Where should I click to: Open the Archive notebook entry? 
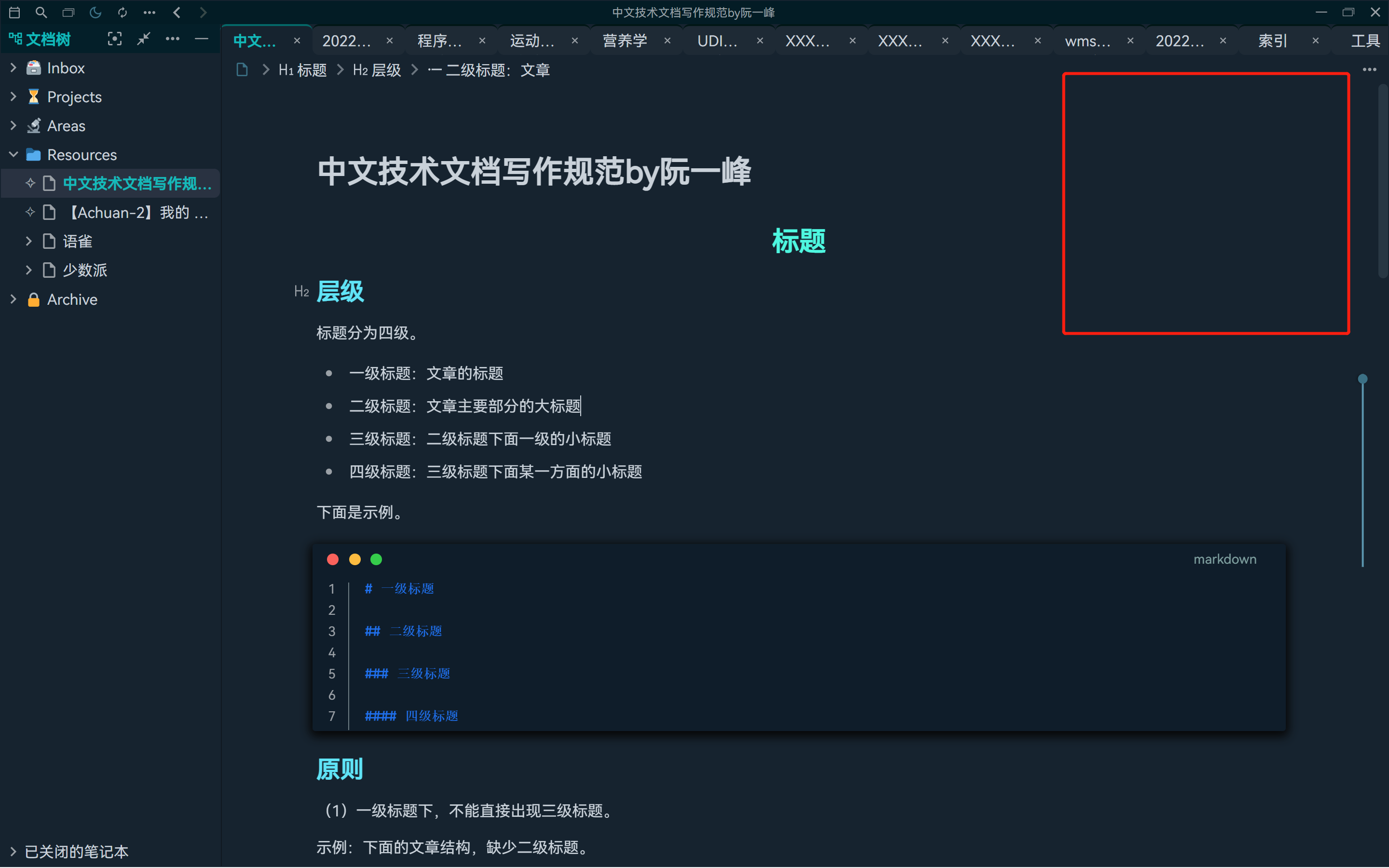coord(72,299)
